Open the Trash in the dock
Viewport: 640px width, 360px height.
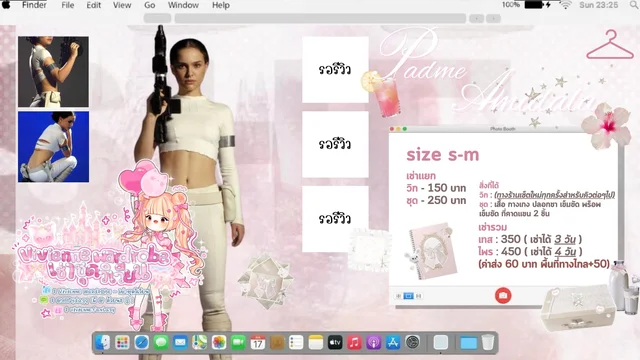[x=488, y=342]
